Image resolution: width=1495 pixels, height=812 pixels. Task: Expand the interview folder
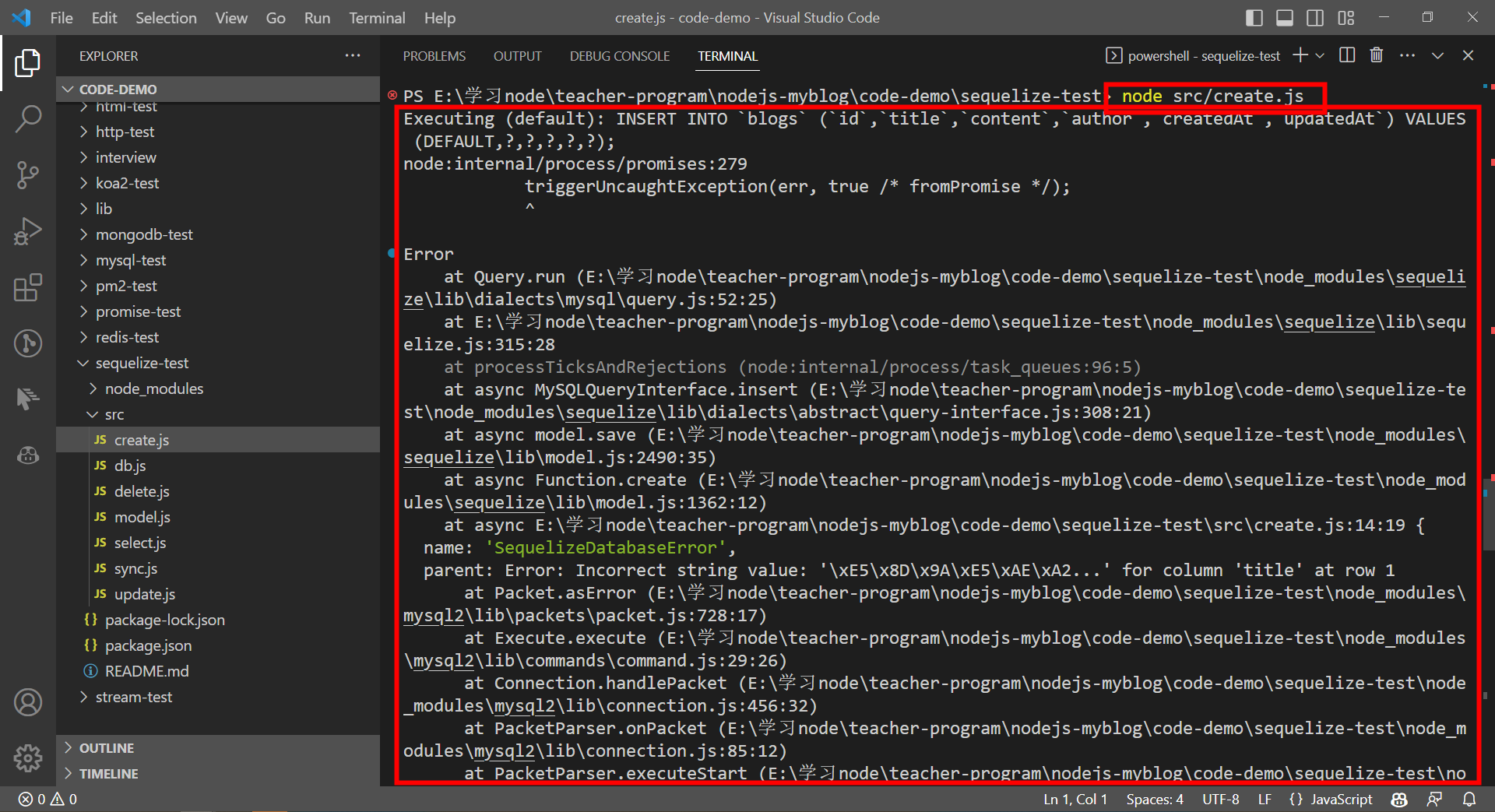pyautogui.click(x=218, y=157)
